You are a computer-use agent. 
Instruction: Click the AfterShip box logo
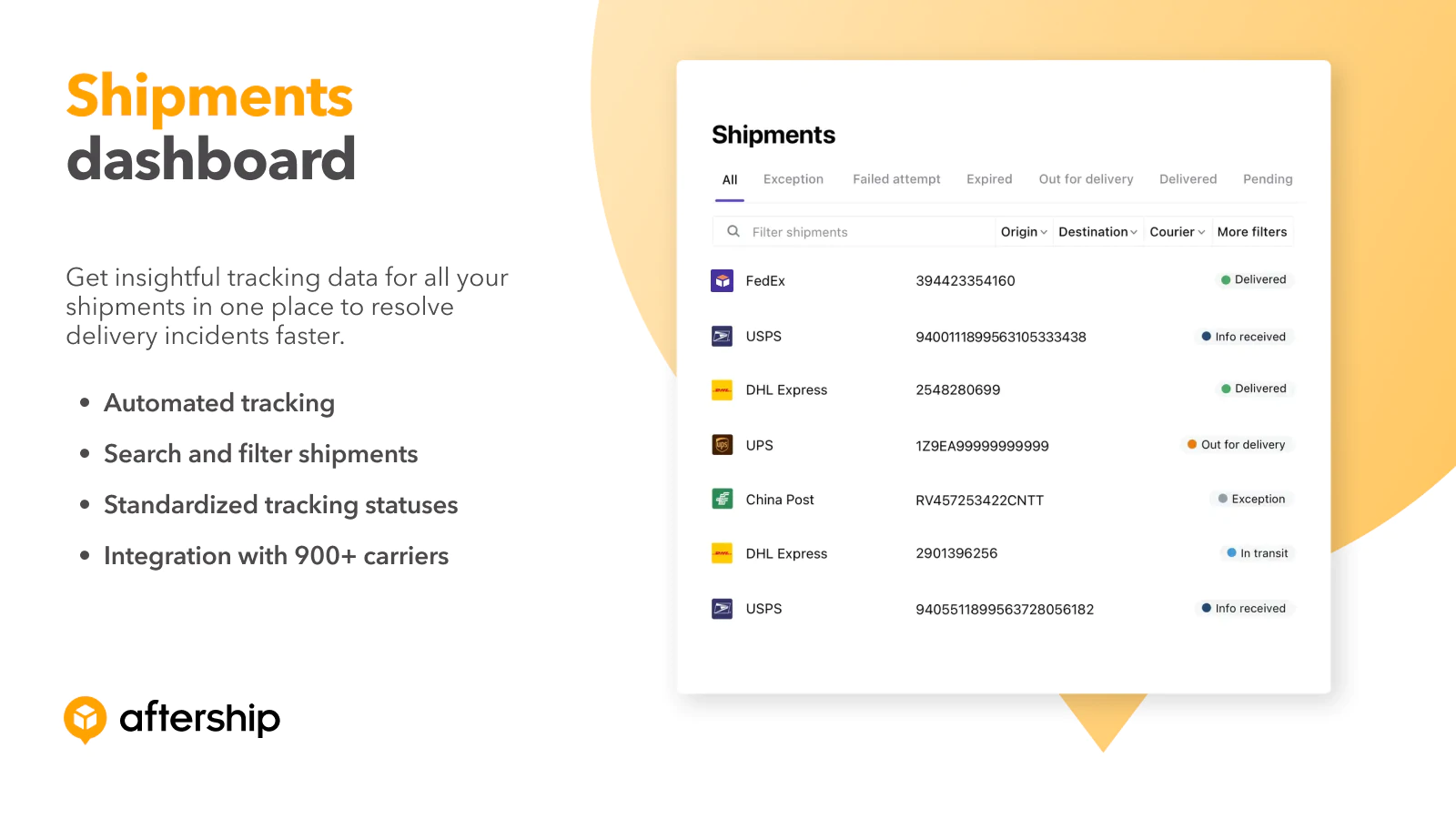85,718
